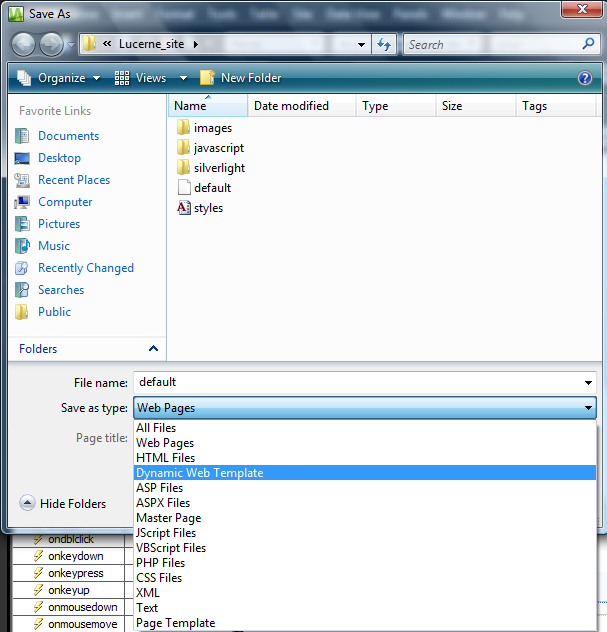
Task: Expand the File name dropdown arrow
Action: (x=587, y=383)
